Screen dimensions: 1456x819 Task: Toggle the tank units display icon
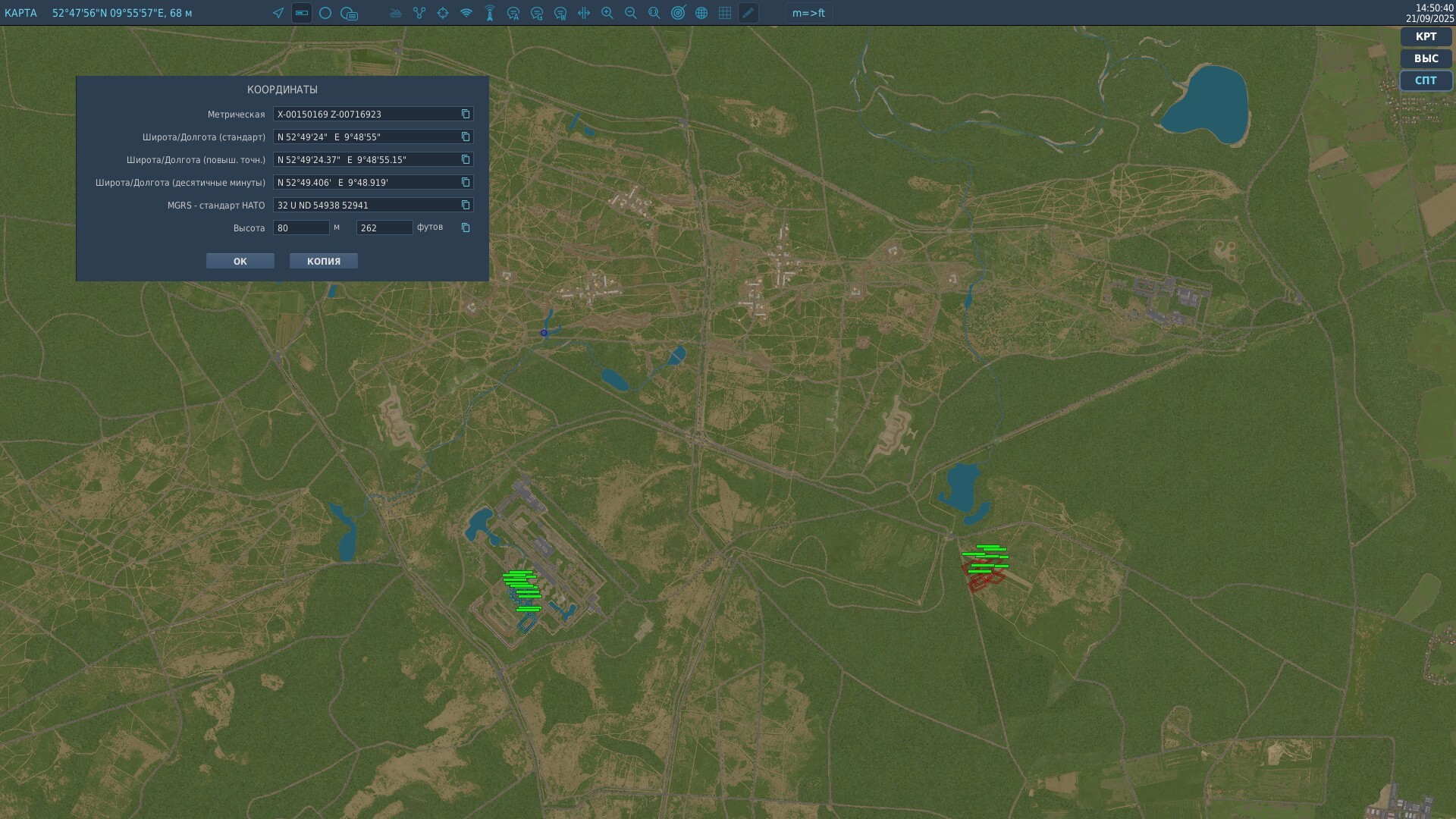[396, 13]
